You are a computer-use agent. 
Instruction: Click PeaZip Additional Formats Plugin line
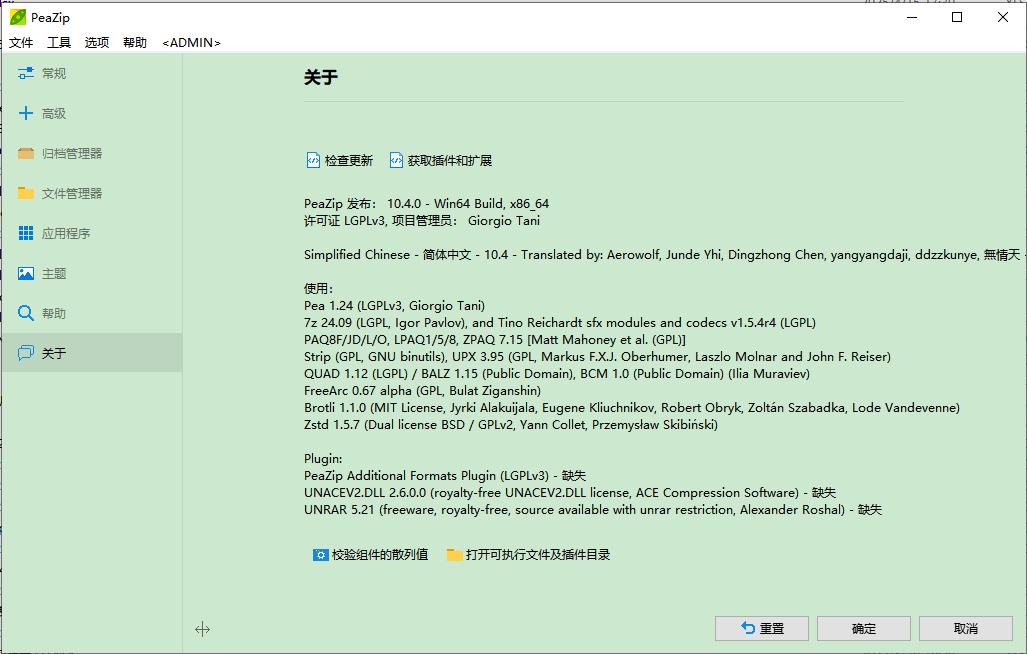pos(445,476)
